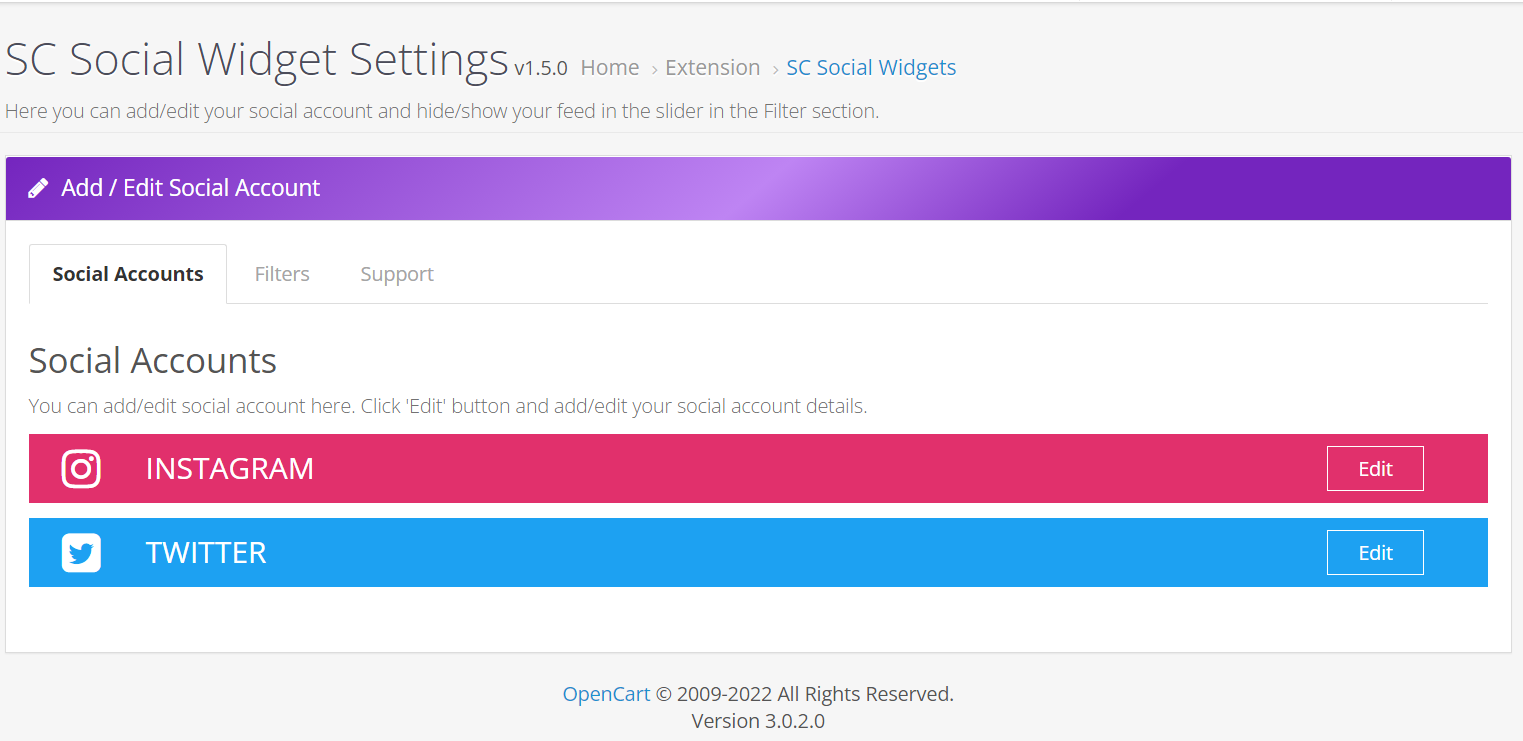Click the Add / Edit Social Account heading
This screenshot has height=741, width=1523.
pyautogui.click(x=191, y=188)
